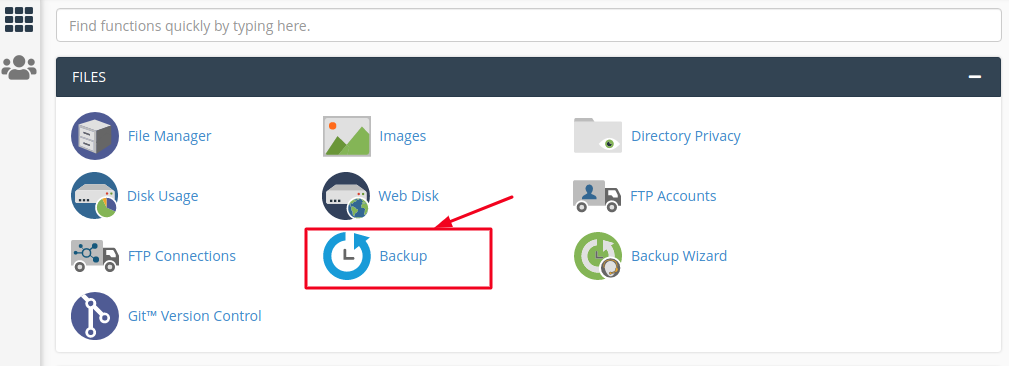Viewport: 1009px width, 366px height.
Task: Open the FTP Connections truck icon
Action: [x=95, y=256]
